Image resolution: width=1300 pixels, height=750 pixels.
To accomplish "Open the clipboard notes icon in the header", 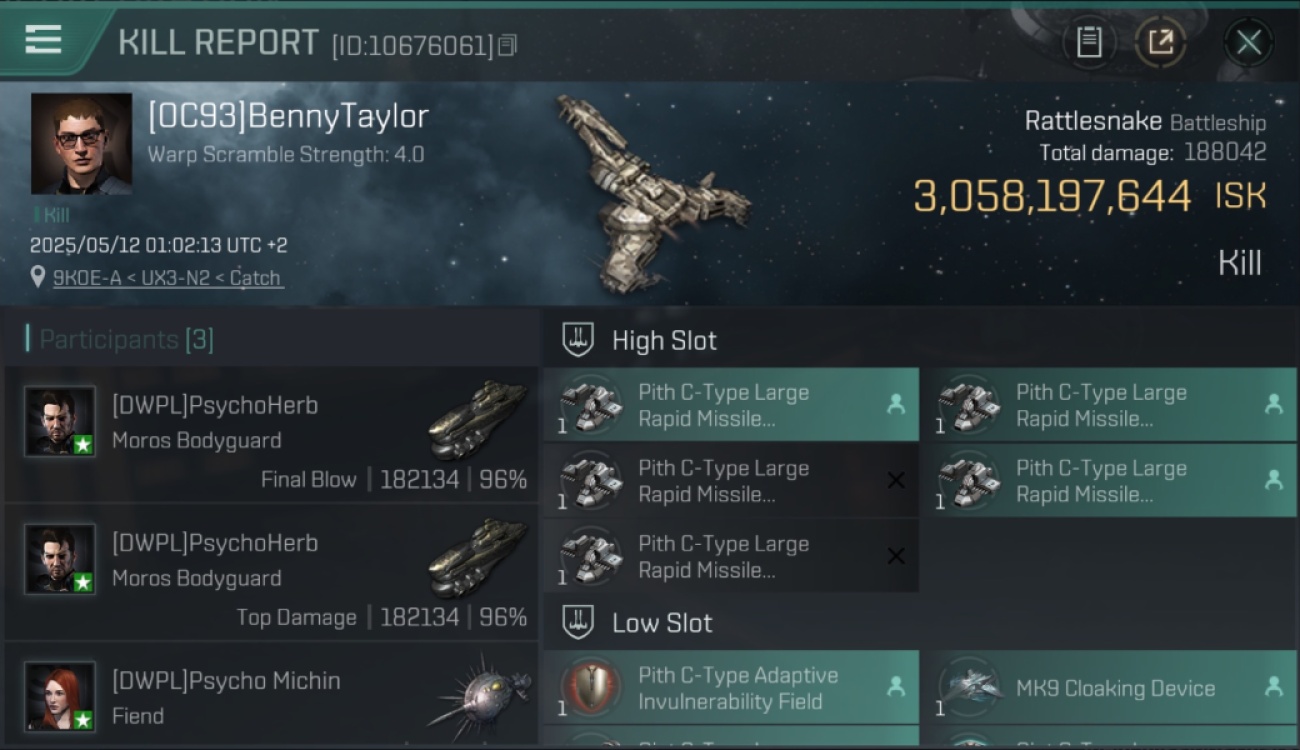I will (x=1089, y=42).
